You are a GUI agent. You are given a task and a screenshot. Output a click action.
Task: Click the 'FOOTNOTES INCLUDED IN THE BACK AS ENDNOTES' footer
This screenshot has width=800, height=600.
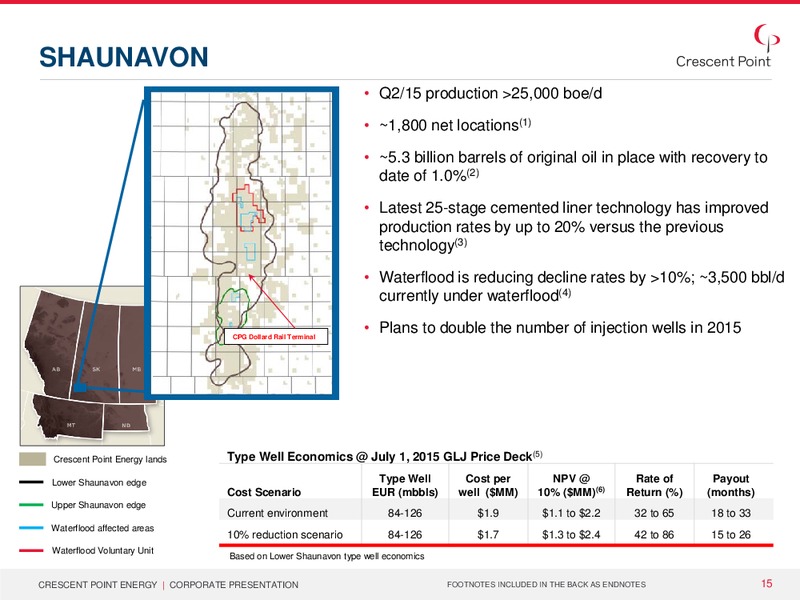(546, 585)
